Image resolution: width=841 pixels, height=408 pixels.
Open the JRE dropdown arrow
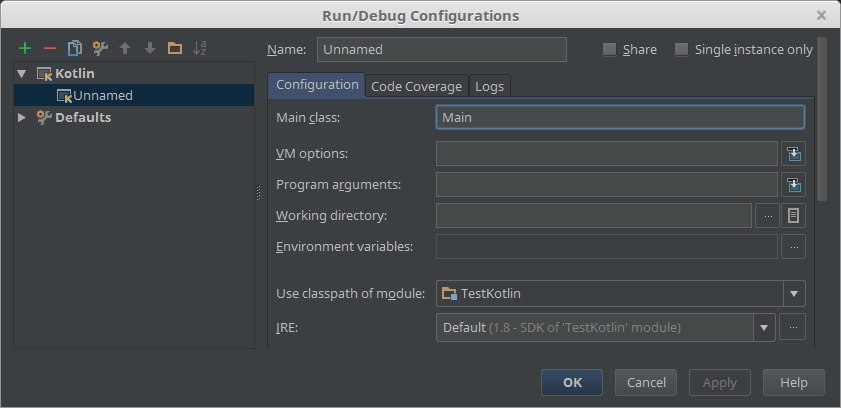pyautogui.click(x=764, y=328)
